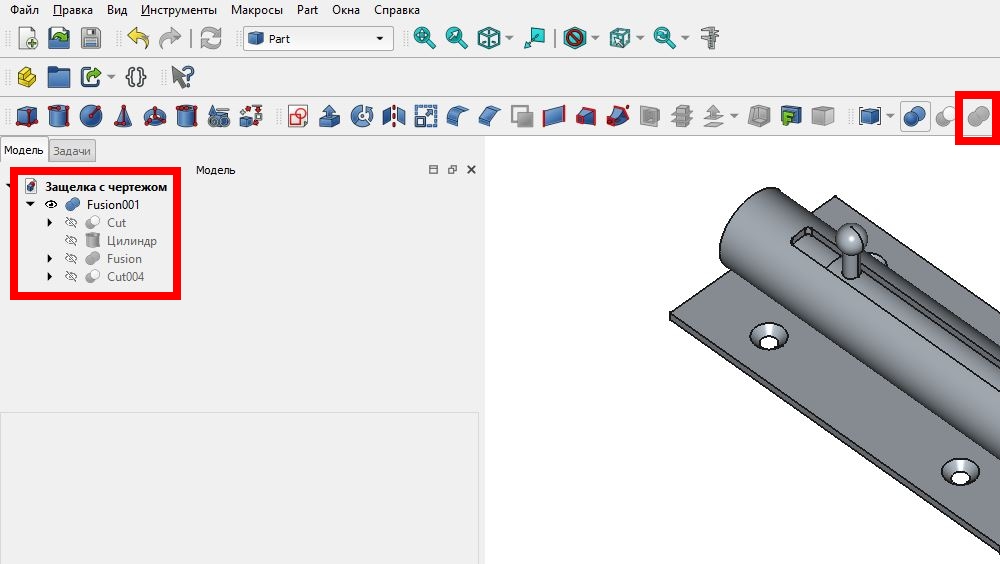Image resolution: width=1000 pixels, height=564 pixels.
Task: Show the Цилиндр object via eye icon
Action: (71, 241)
